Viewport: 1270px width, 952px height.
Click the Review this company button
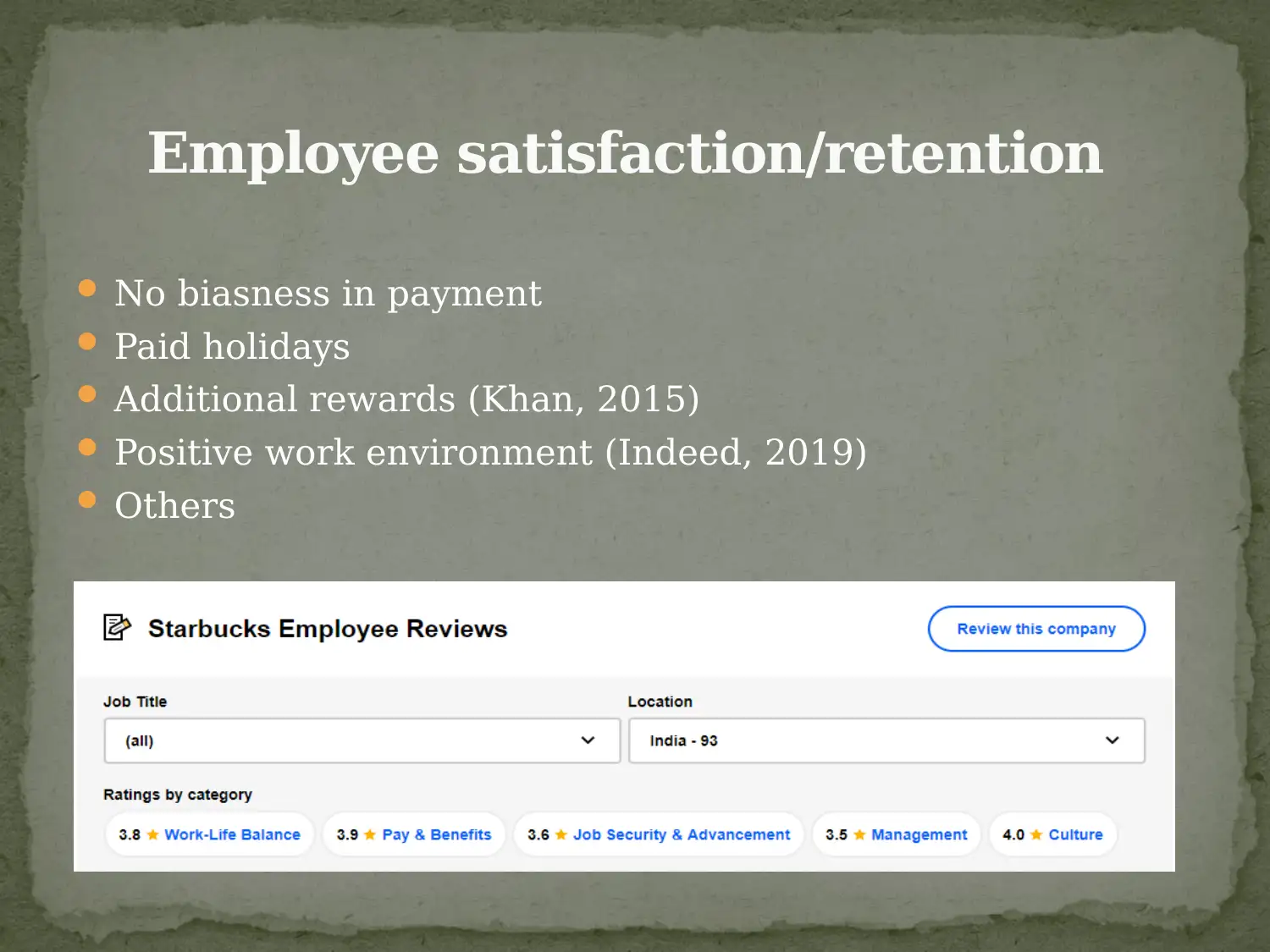(x=1036, y=629)
